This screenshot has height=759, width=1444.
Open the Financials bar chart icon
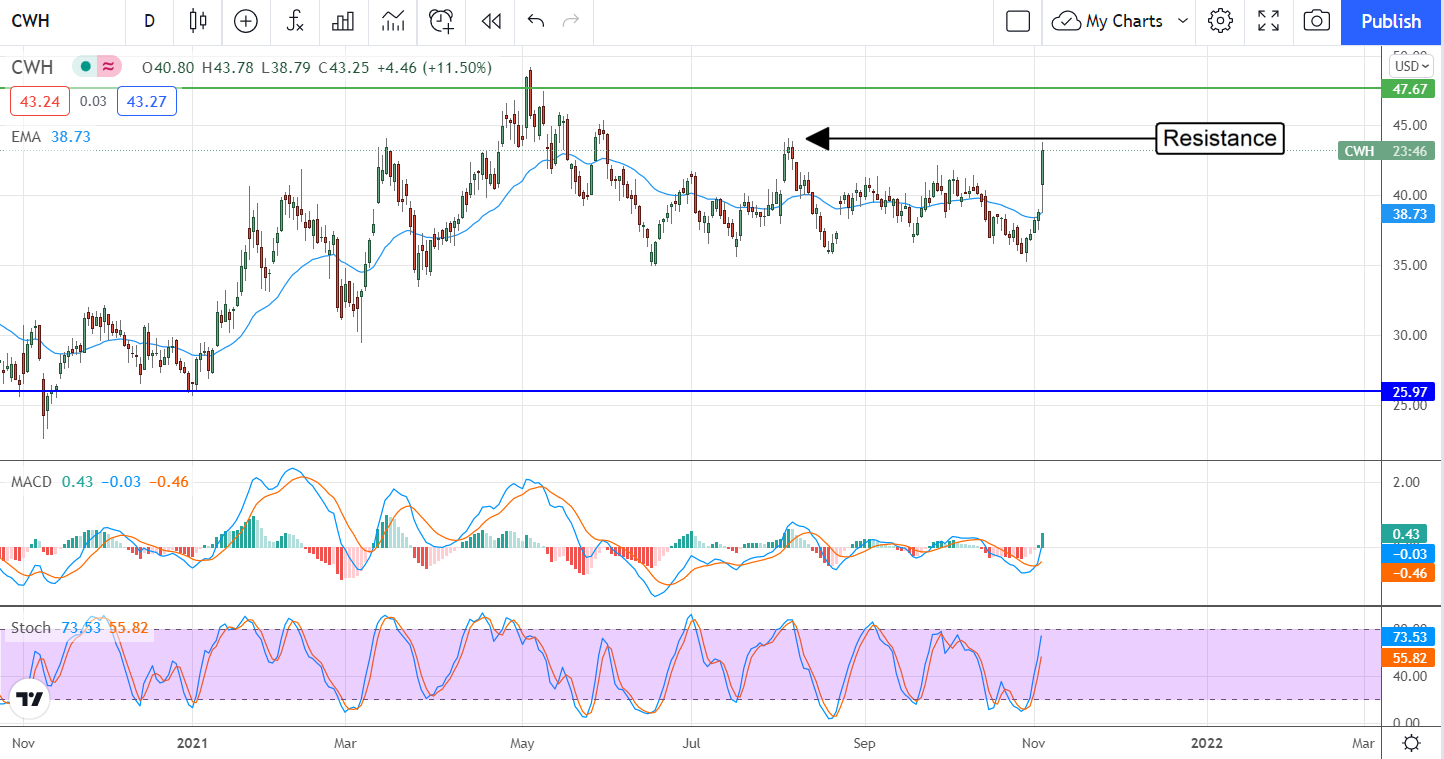pos(344,21)
